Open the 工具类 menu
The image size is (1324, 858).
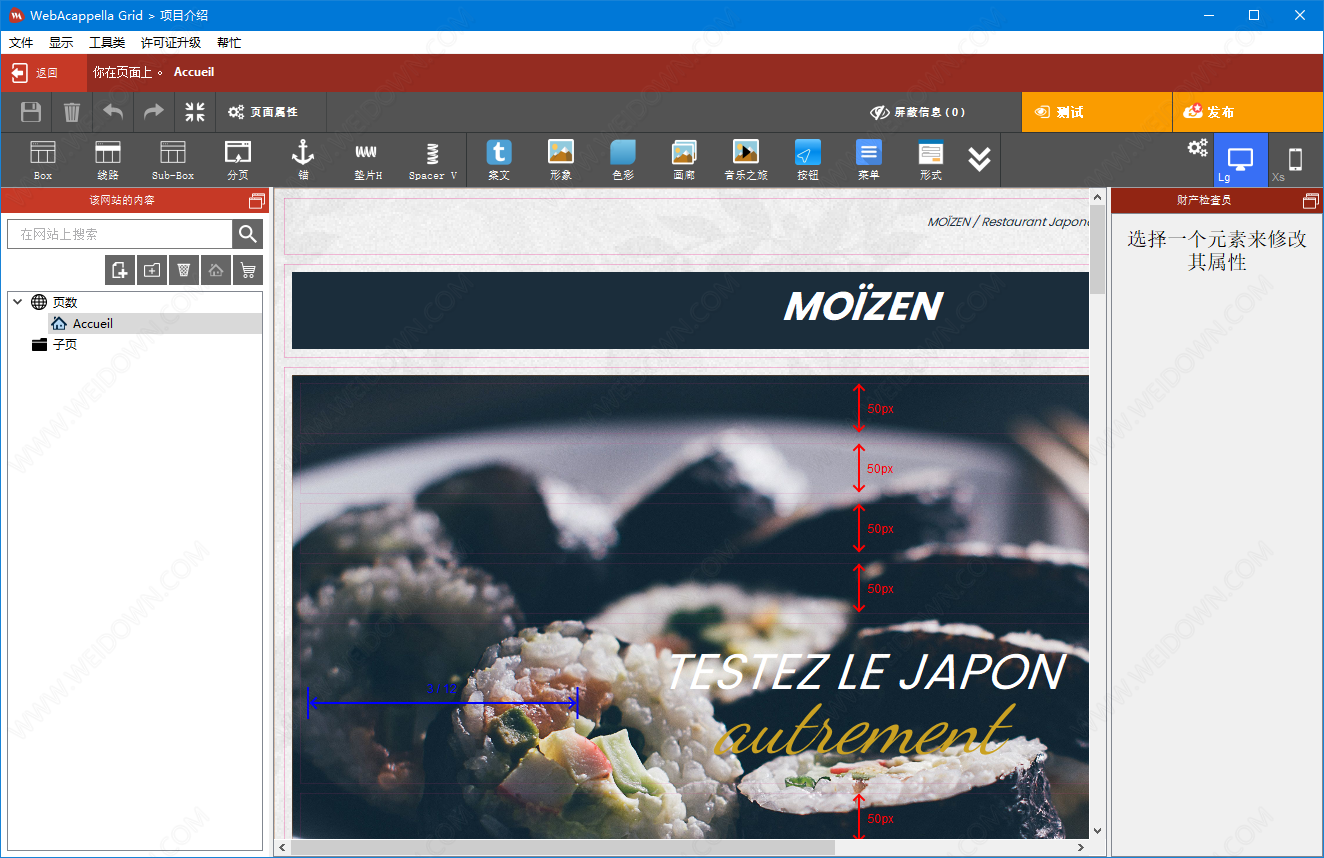click(107, 43)
